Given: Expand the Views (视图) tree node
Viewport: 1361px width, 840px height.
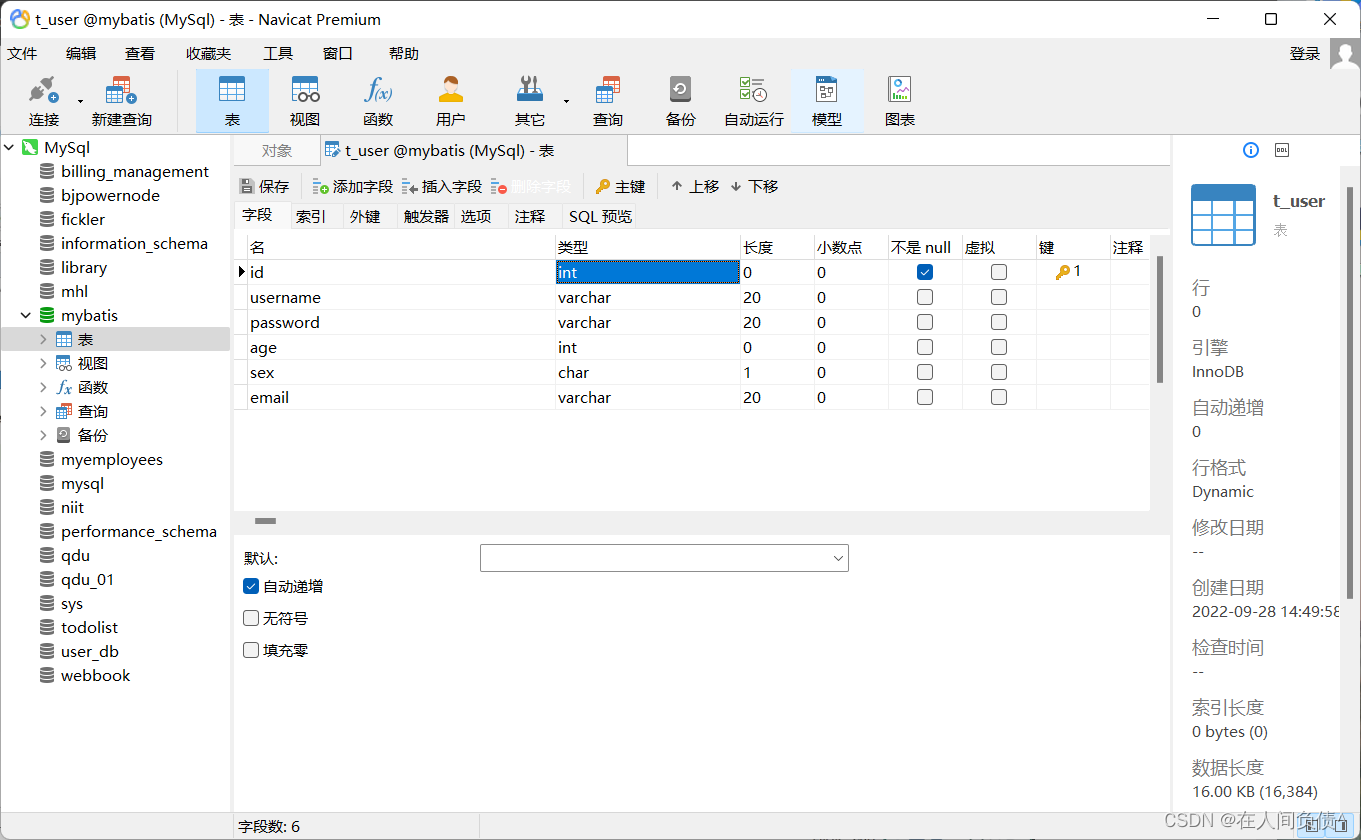Looking at the screenshot, I should [x=43, y=364].
